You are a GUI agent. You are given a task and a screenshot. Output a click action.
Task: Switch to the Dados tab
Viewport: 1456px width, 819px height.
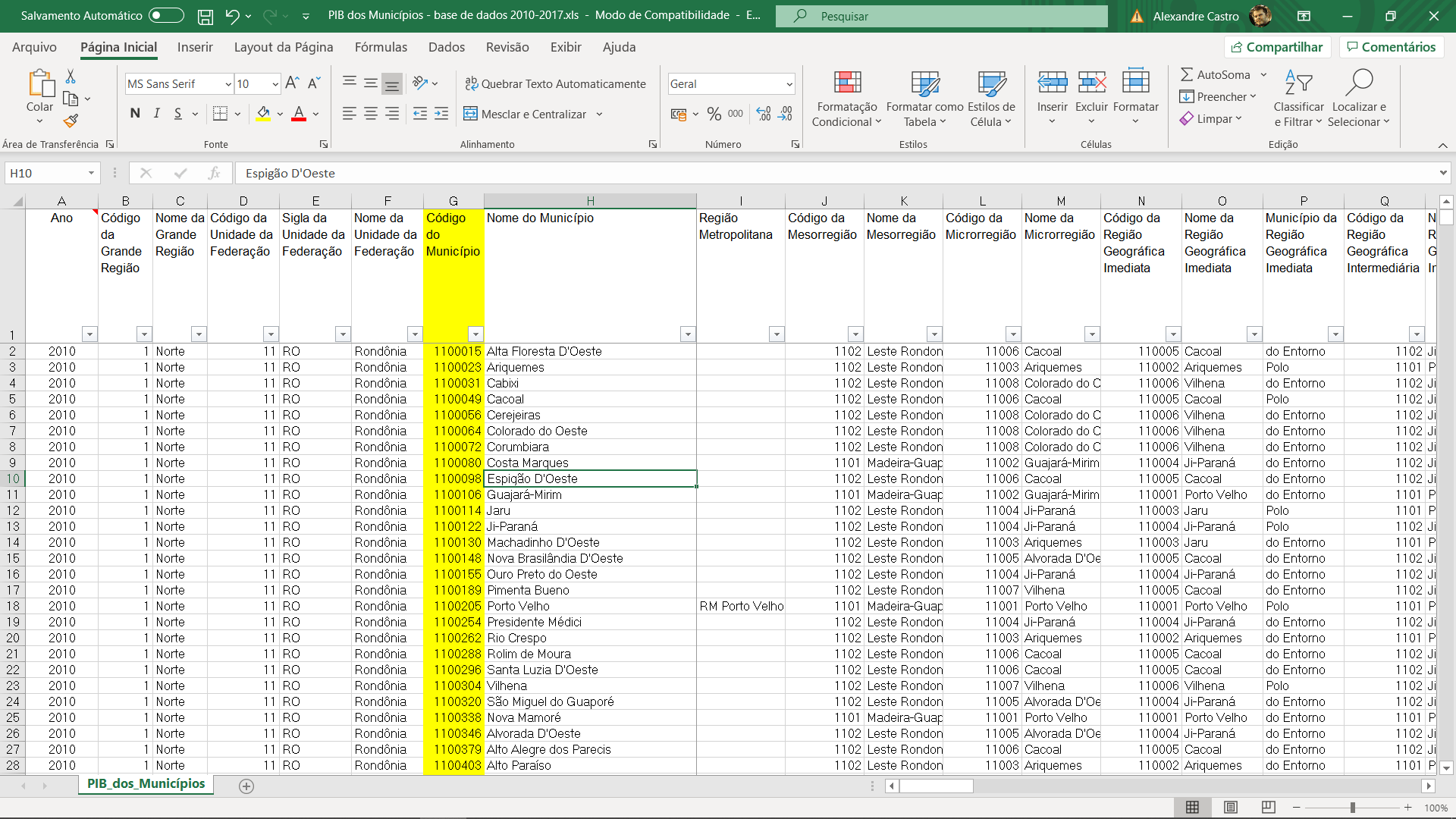pyautogui.click(x=446, y=47)
